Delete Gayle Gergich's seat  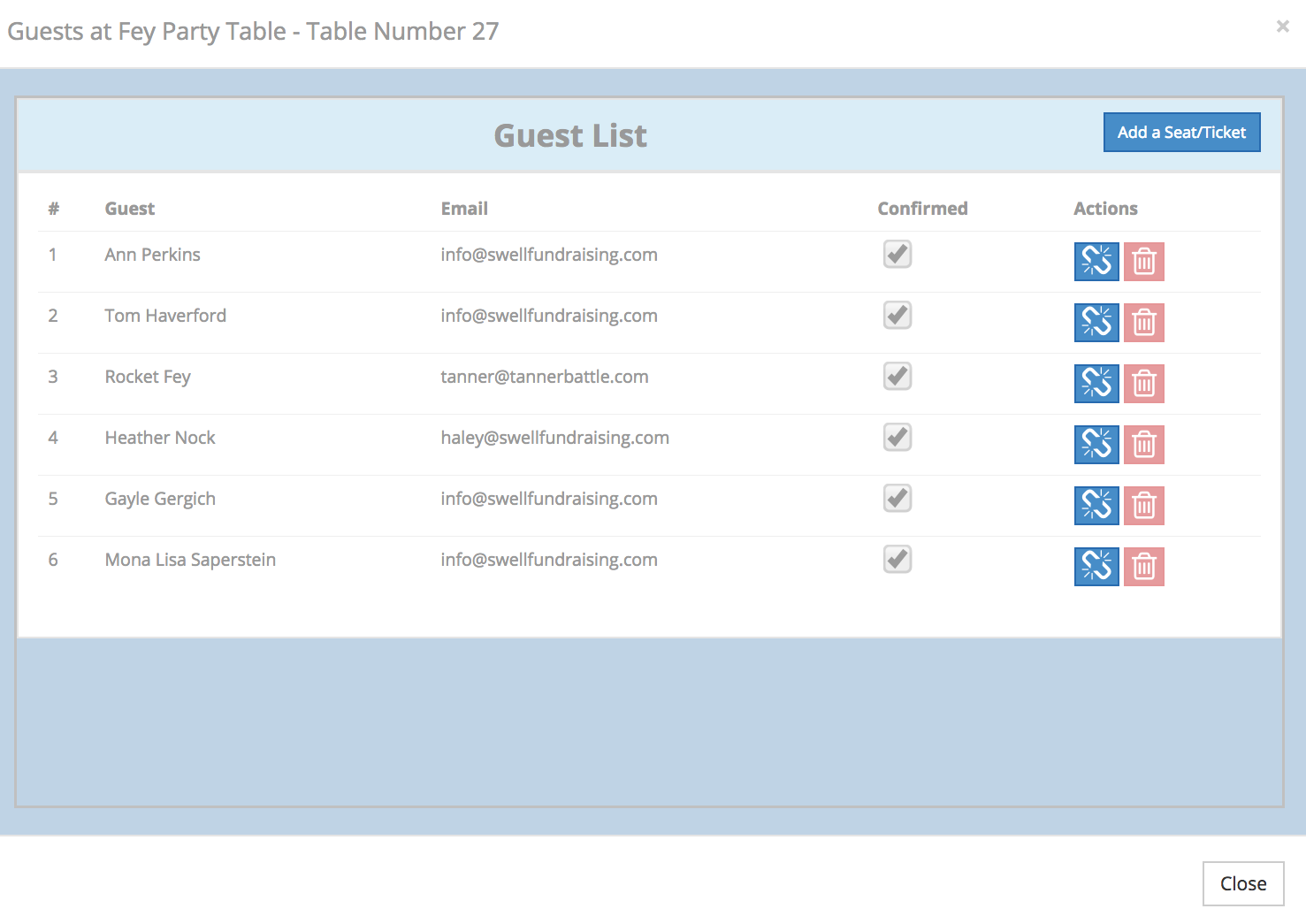[1143, 506]
